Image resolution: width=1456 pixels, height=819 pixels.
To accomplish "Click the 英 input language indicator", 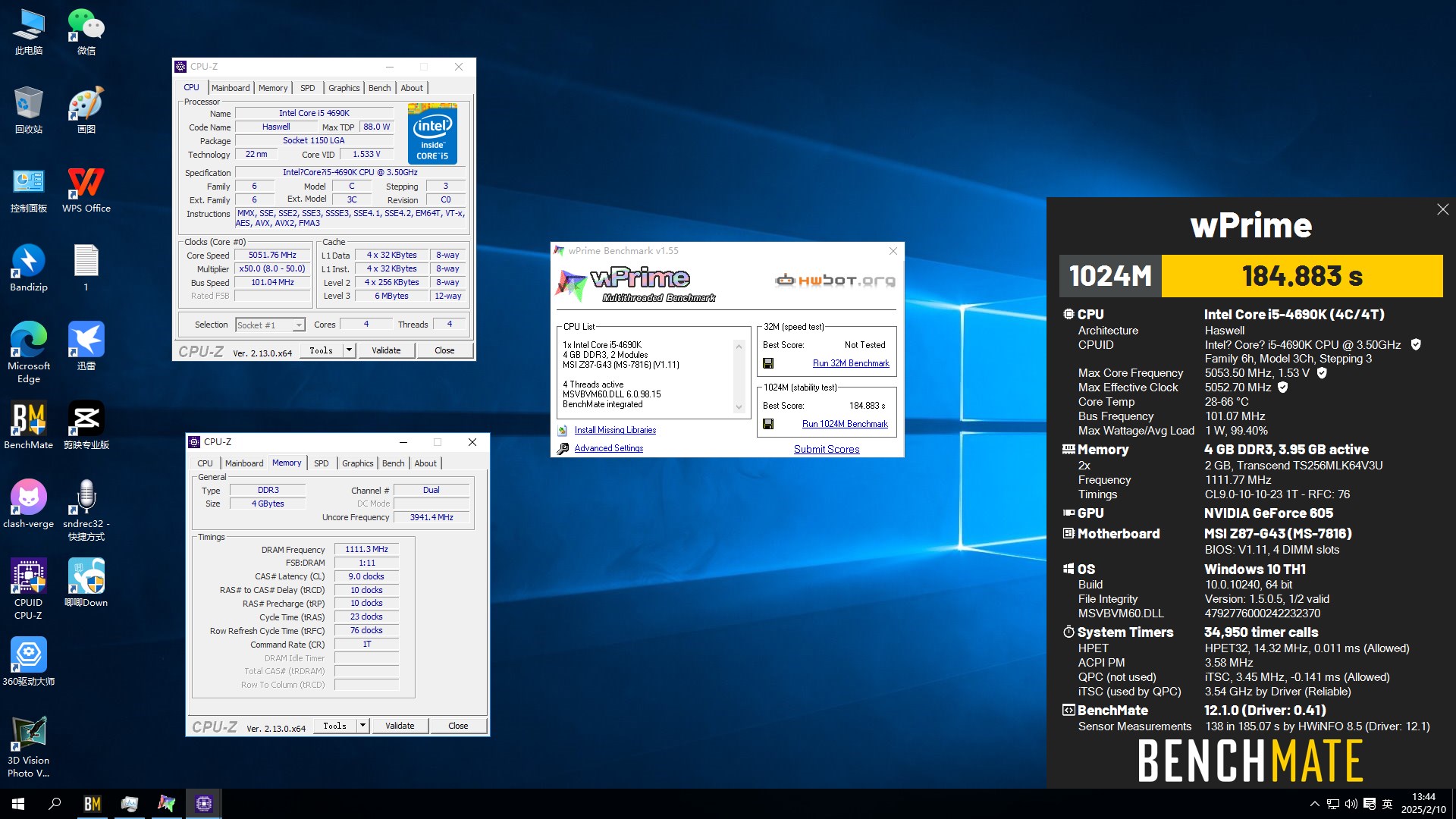I will pos(1387,804).
